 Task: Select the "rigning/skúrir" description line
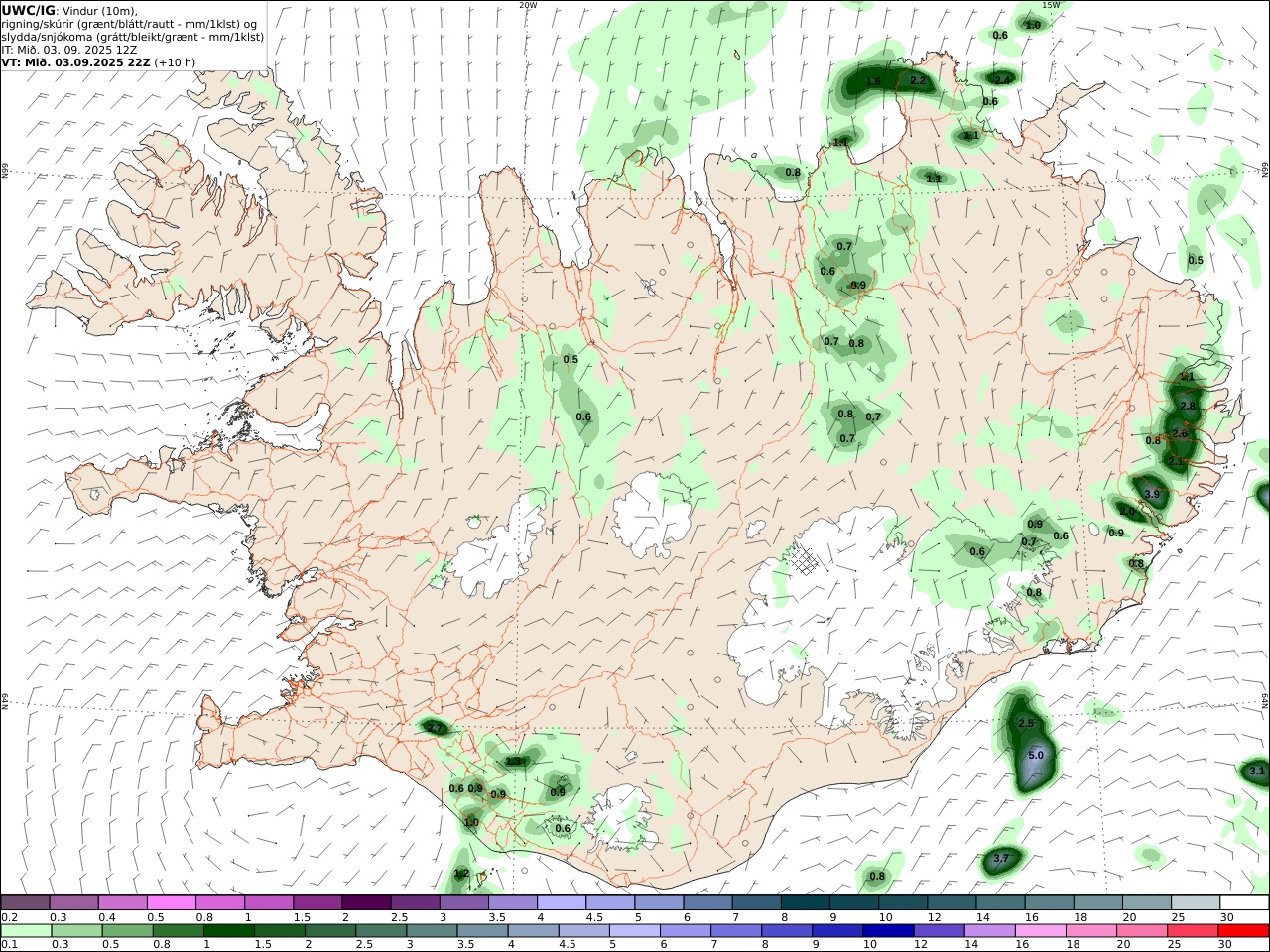[x=129, y=24]
